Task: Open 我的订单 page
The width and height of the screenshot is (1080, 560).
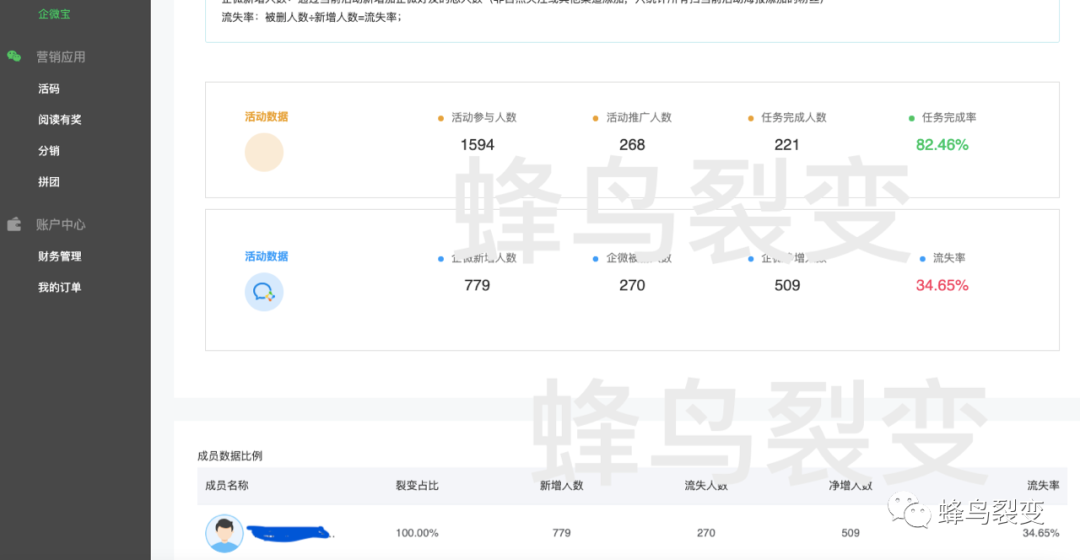Action: [59, 287]
